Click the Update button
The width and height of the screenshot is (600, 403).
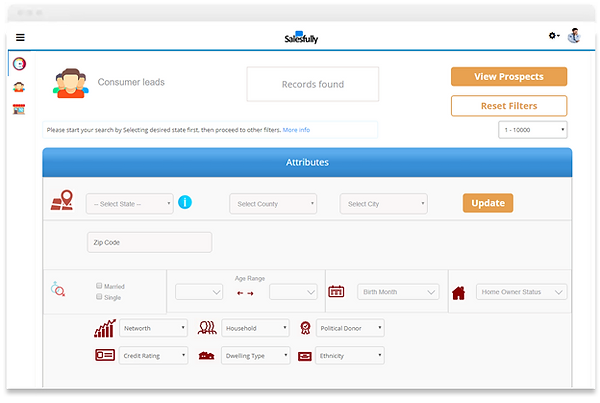coord(488,203)
